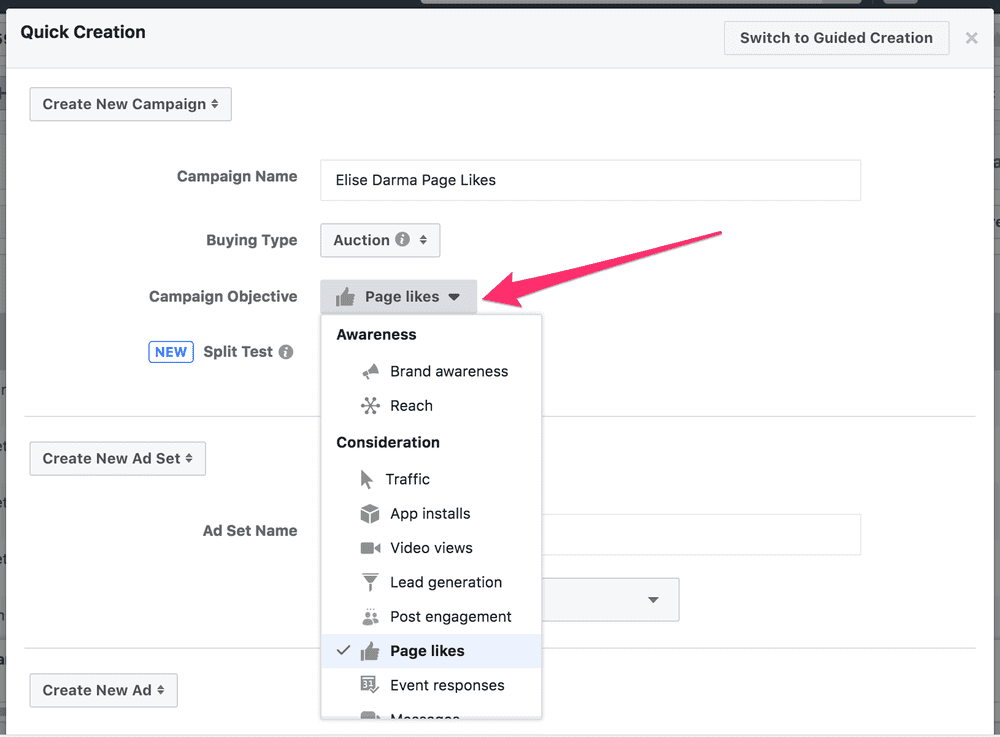Close the Quick Creation dialog
Screen dimensions: 1000x737
(x=971, y=38)
